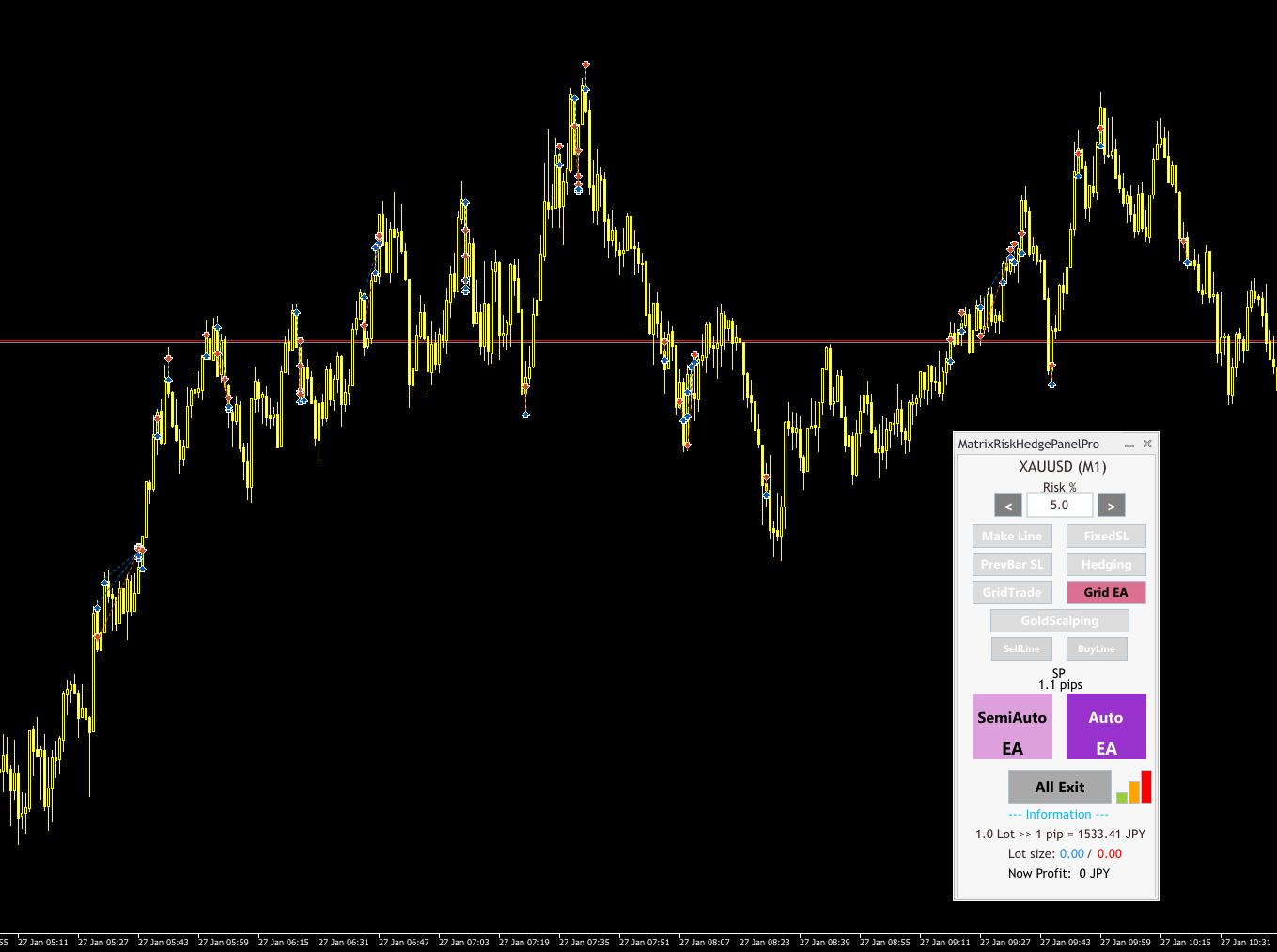Click the red 0.00 lot size value
This screenshot has width=1277, height=952.
(1109, 854)
